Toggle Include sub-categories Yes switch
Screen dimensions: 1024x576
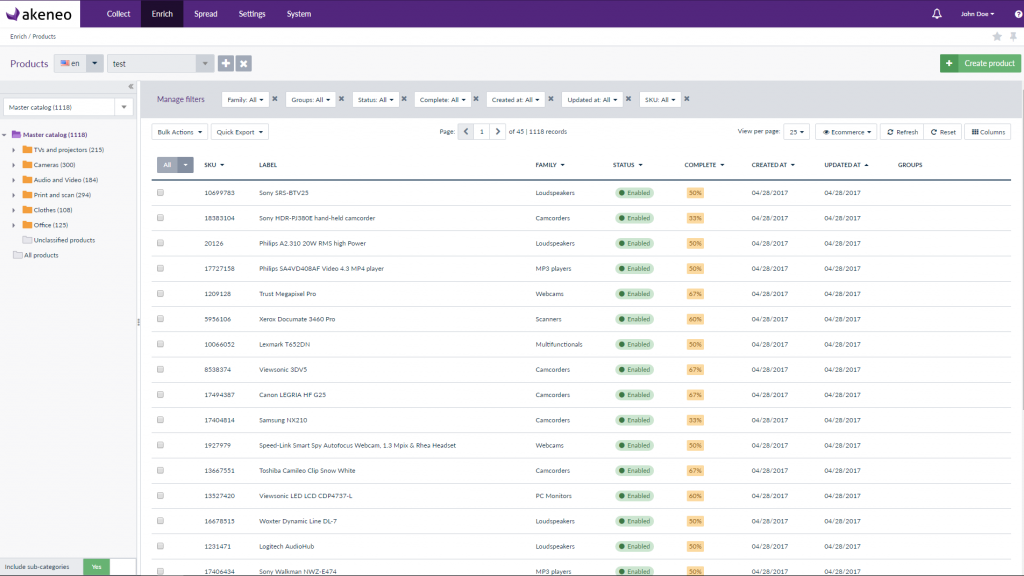coord(96,567)
